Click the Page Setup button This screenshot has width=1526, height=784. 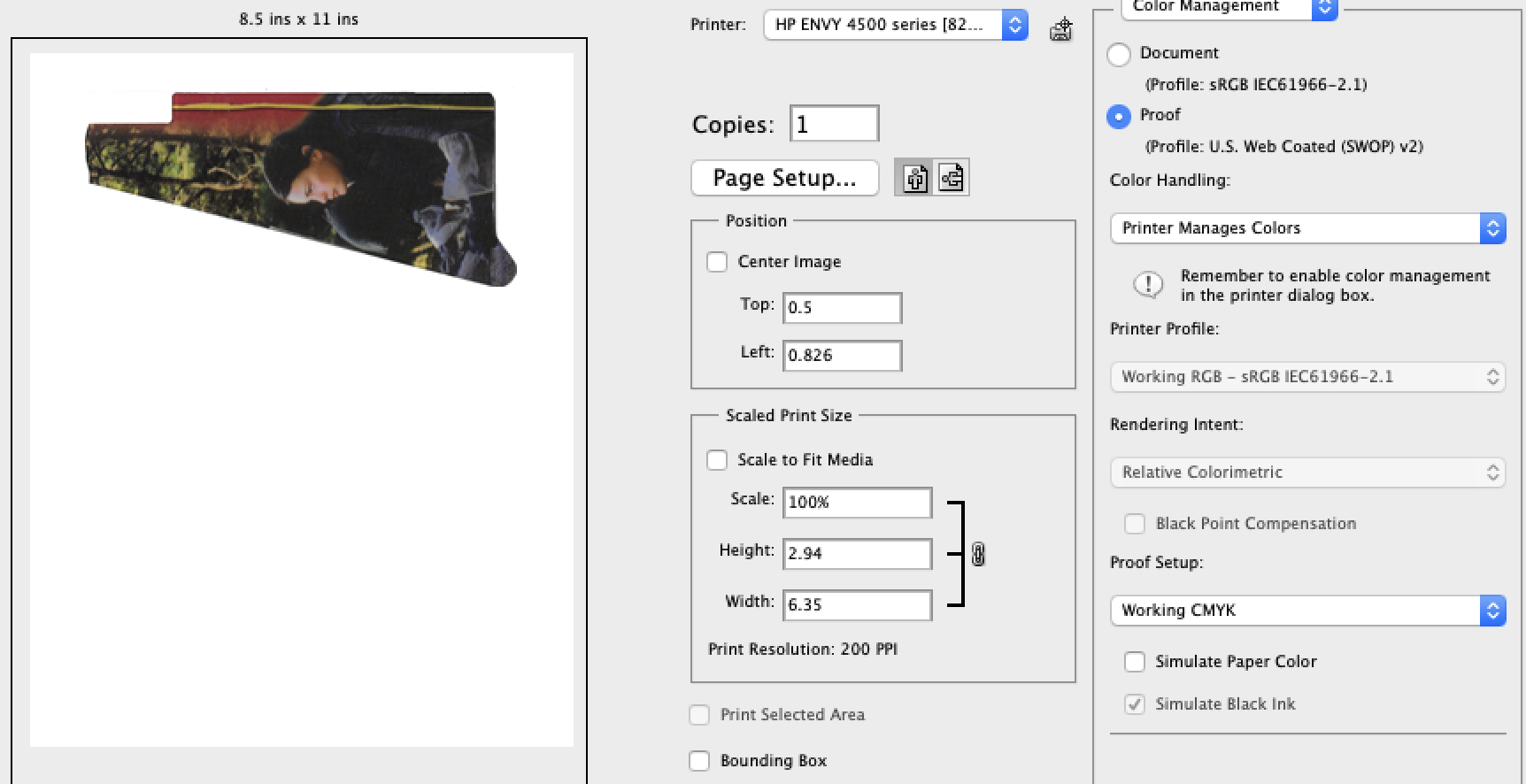(784, 178)
